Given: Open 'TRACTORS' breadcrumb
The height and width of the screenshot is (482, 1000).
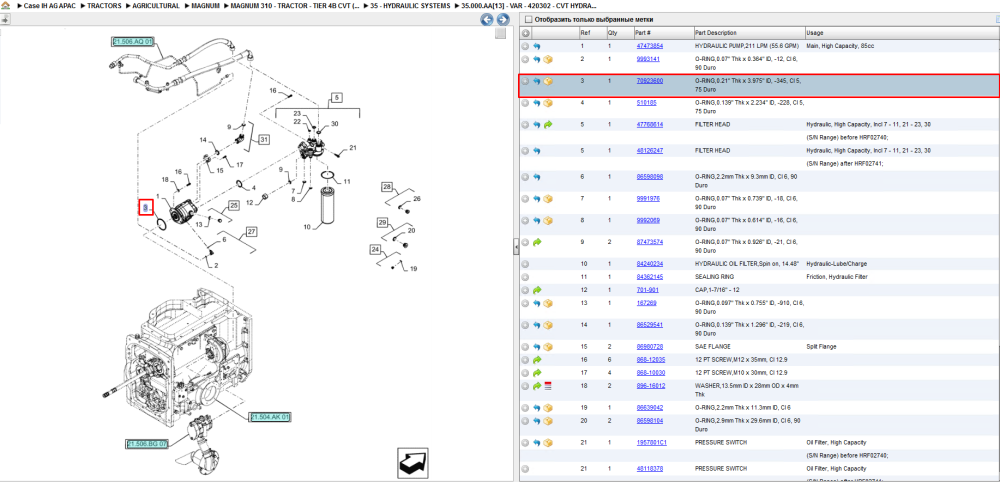Looking at the screenshot, I should tap(104, 5).
